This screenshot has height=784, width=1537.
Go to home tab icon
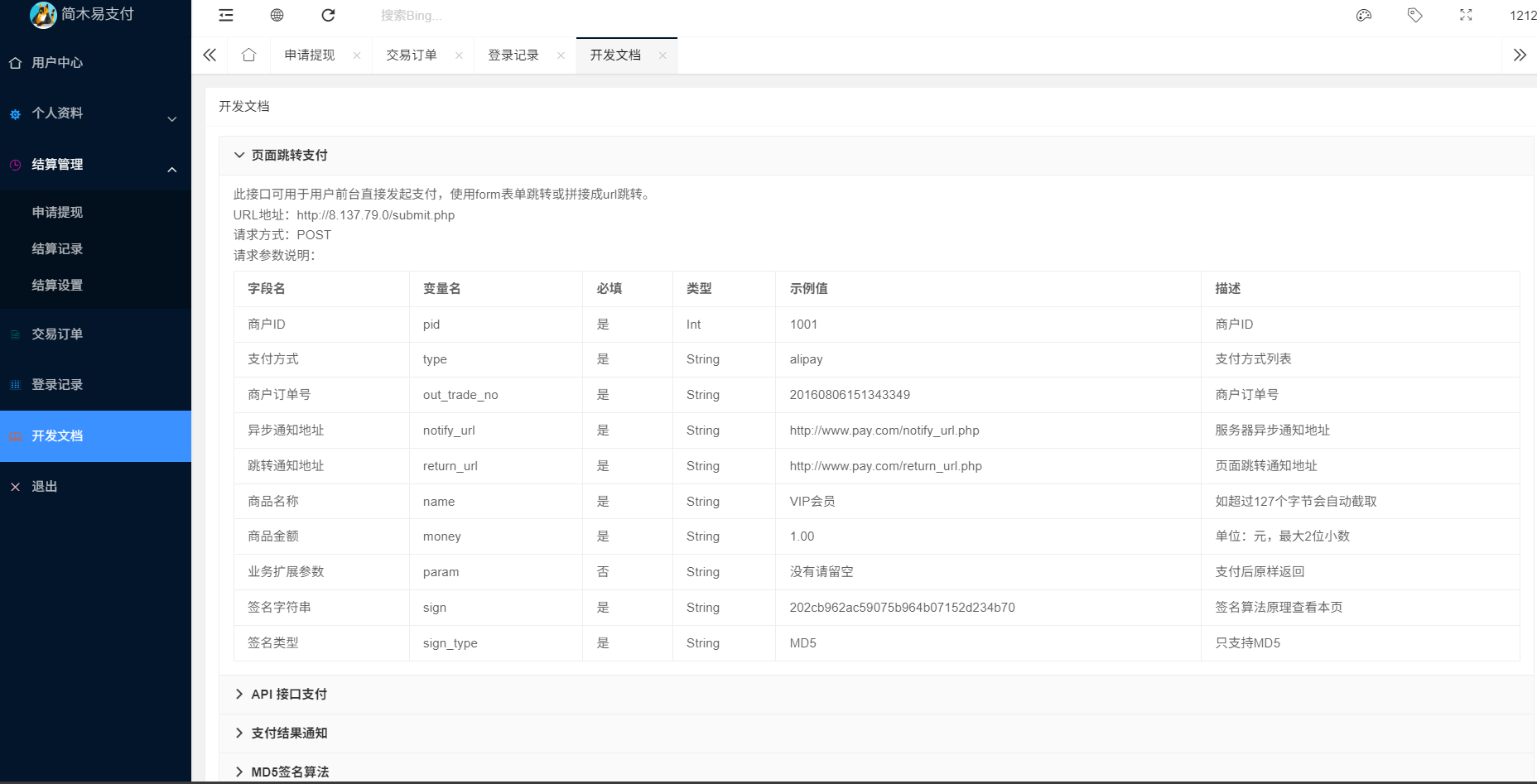click(x=248, y=55)
